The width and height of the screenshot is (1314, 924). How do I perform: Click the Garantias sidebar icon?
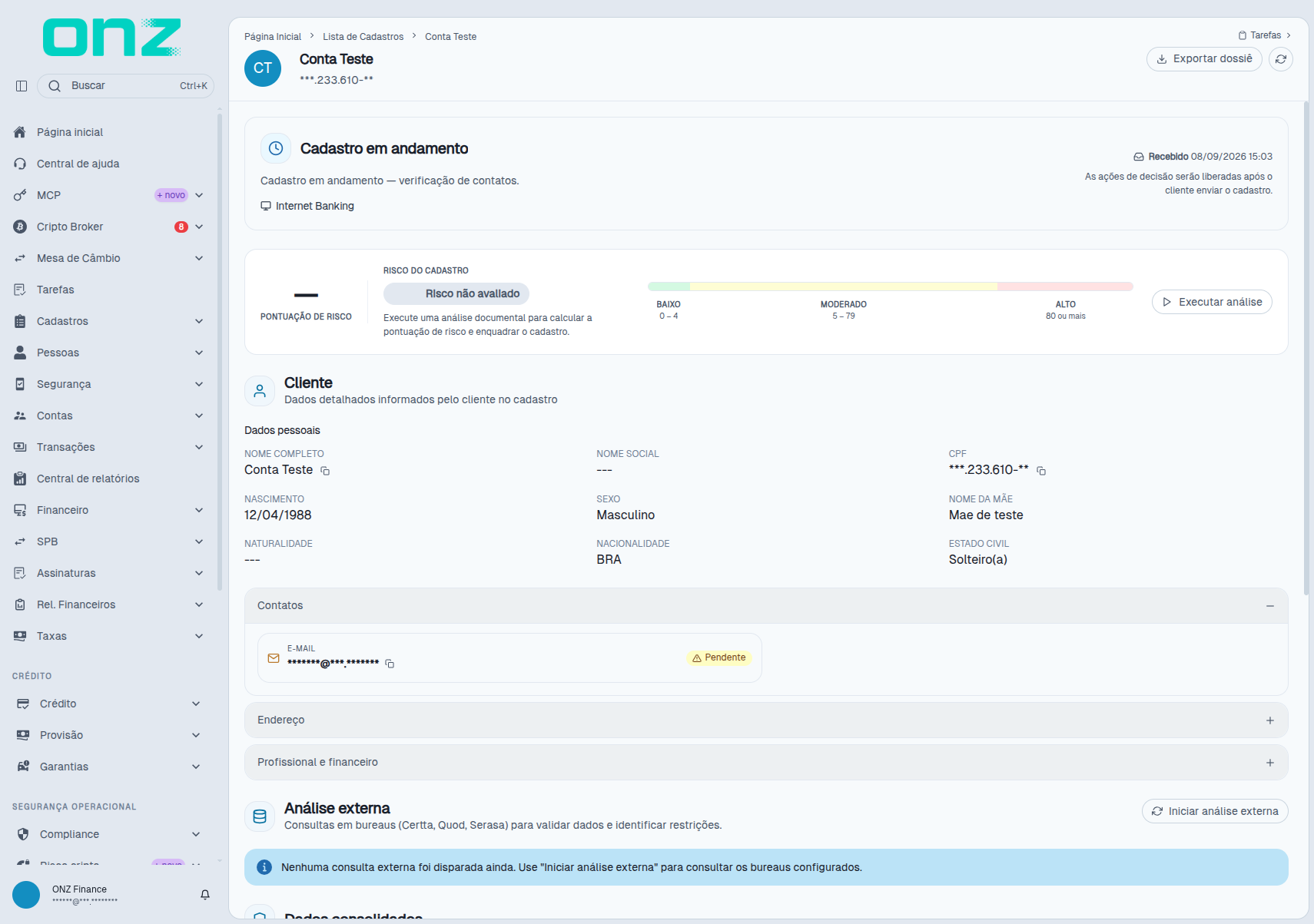pos(23,767)
